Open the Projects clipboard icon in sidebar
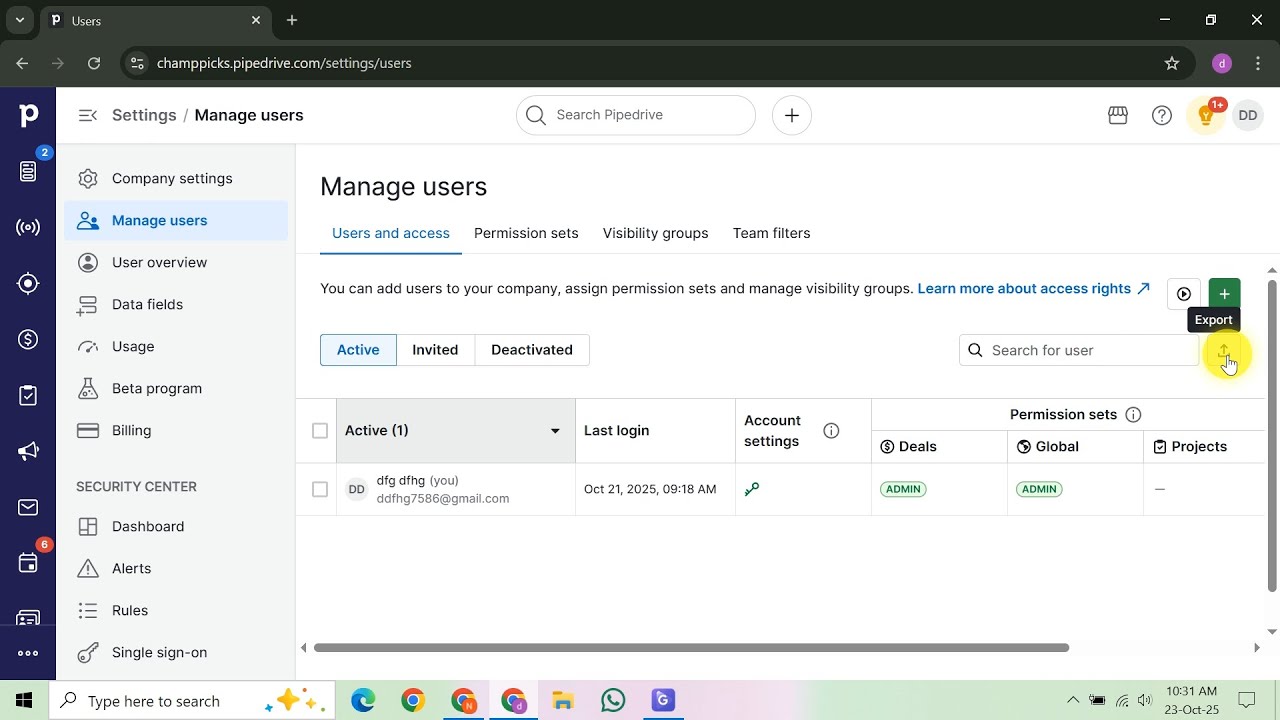The height and width of the screenshot is (720, 1280). [28, 396]
